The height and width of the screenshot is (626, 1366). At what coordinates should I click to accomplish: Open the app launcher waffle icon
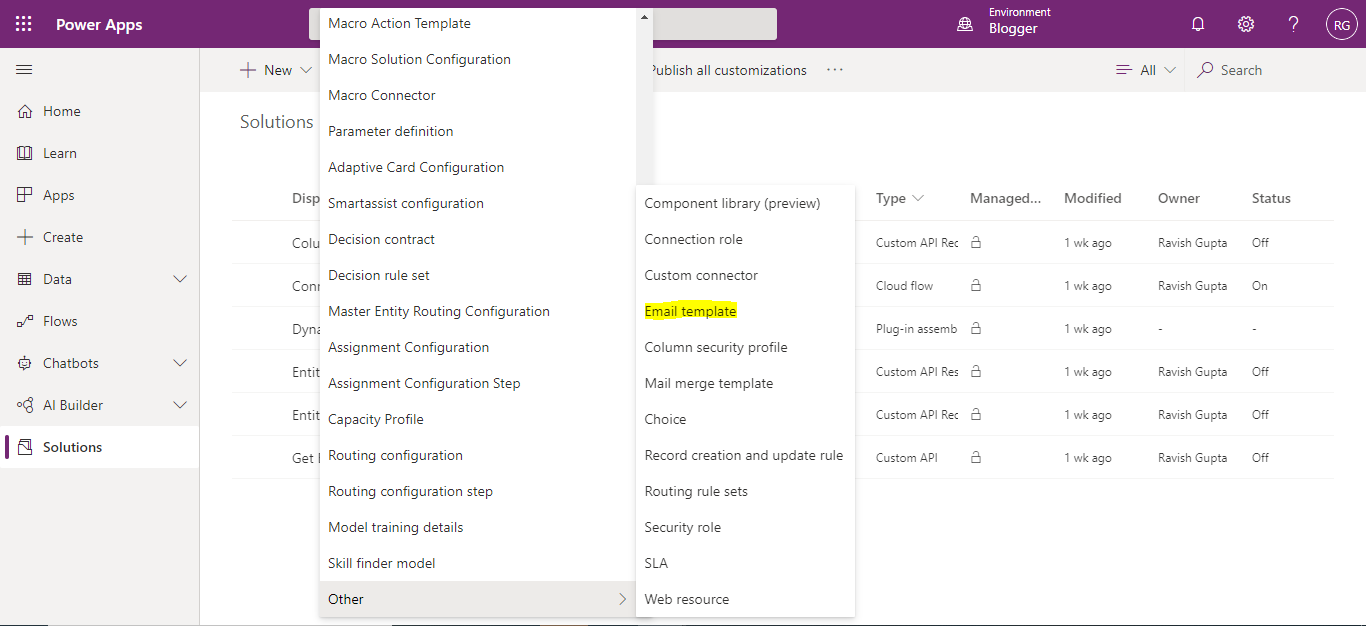tap(22, 22)
